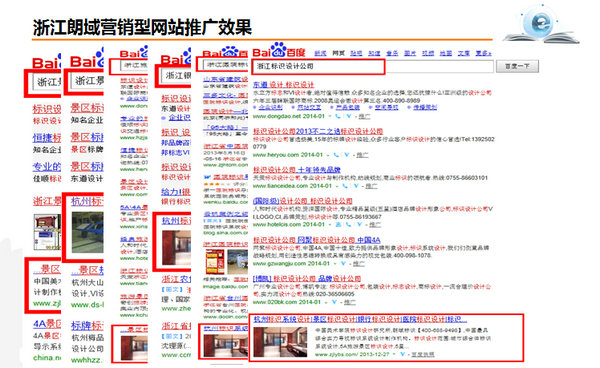600x368 pixels.
Task: Switch to the 图片 tab
Action: pyautogui.click(x=410, y=53)
